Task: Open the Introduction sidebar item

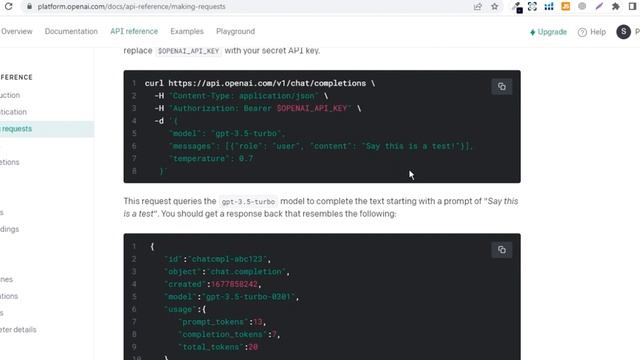Action: pos(10,95)
